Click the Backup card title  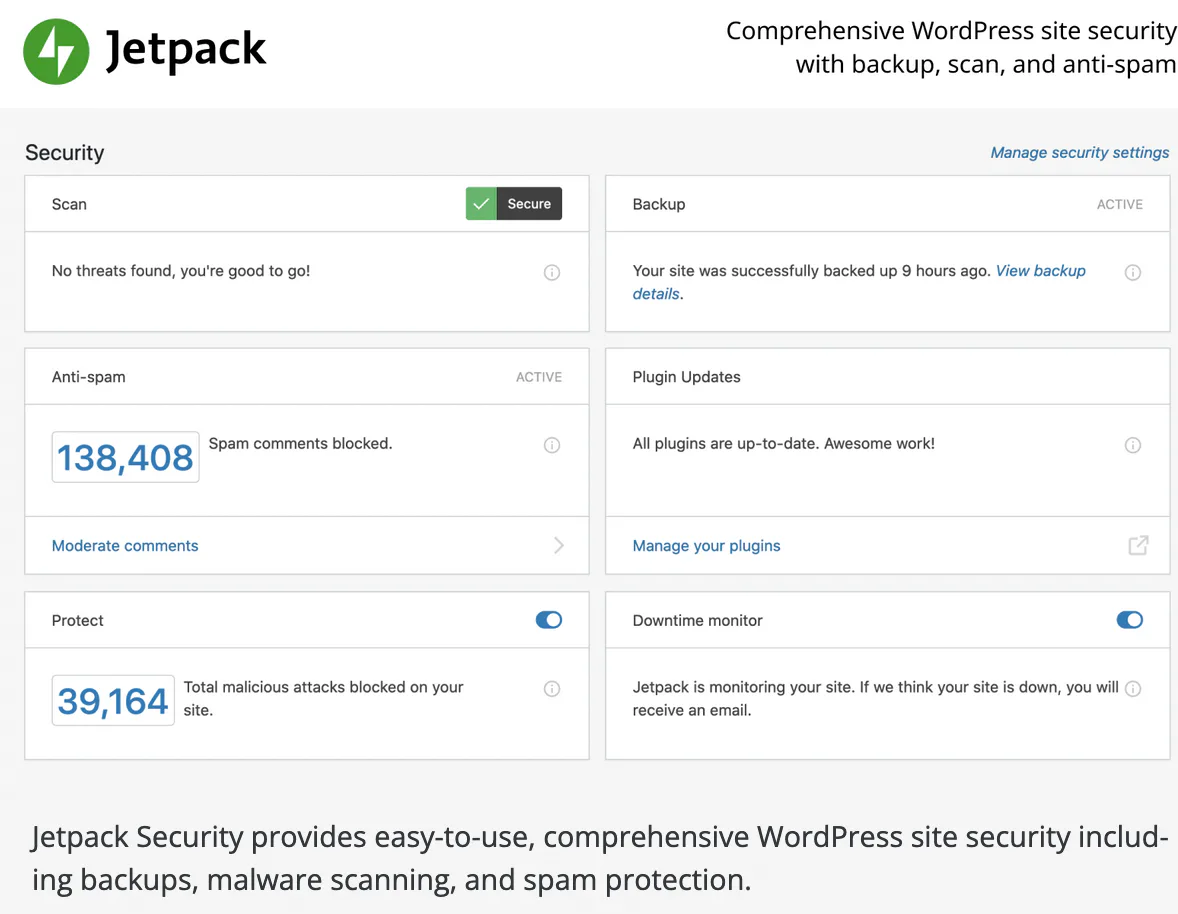(x=659, y=204)
